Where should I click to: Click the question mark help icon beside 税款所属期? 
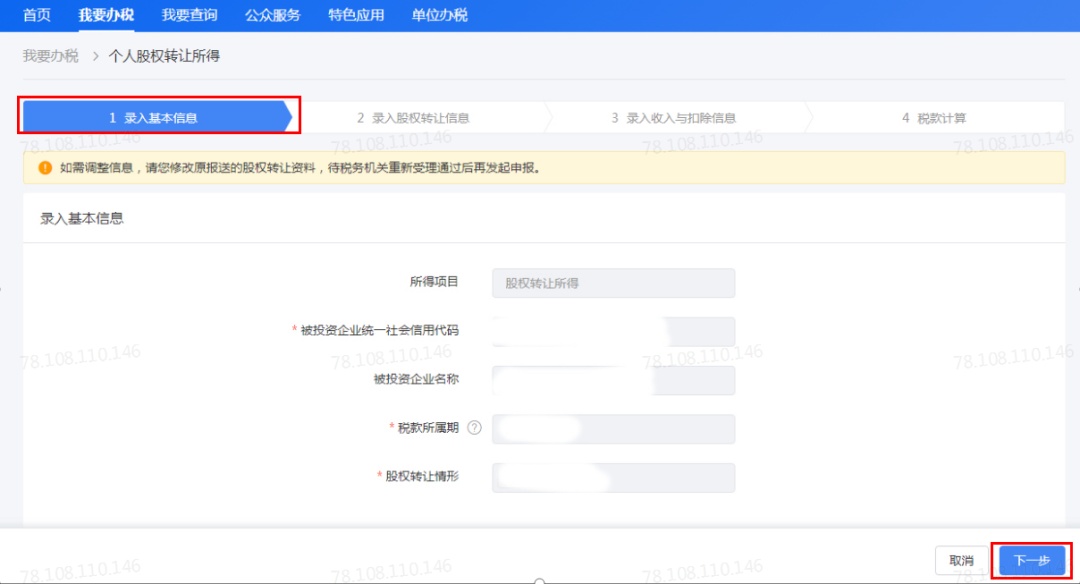[x=475, y=428]
